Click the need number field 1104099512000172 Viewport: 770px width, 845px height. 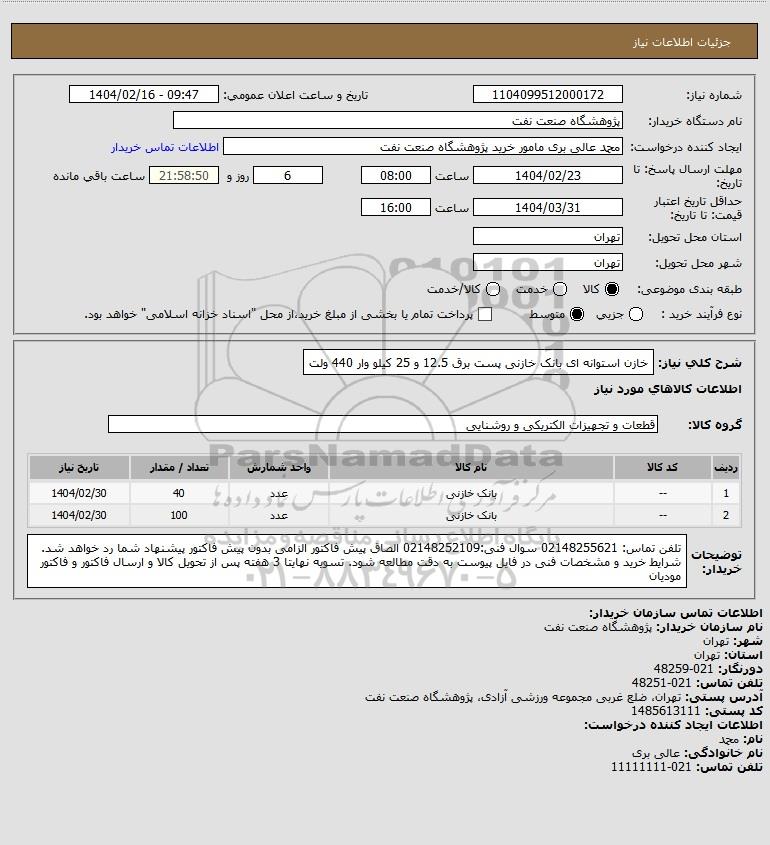[x=547, y=94]
